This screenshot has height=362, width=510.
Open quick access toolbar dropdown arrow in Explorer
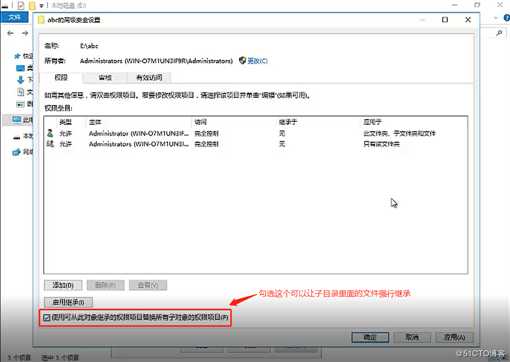tap(41, 6)
